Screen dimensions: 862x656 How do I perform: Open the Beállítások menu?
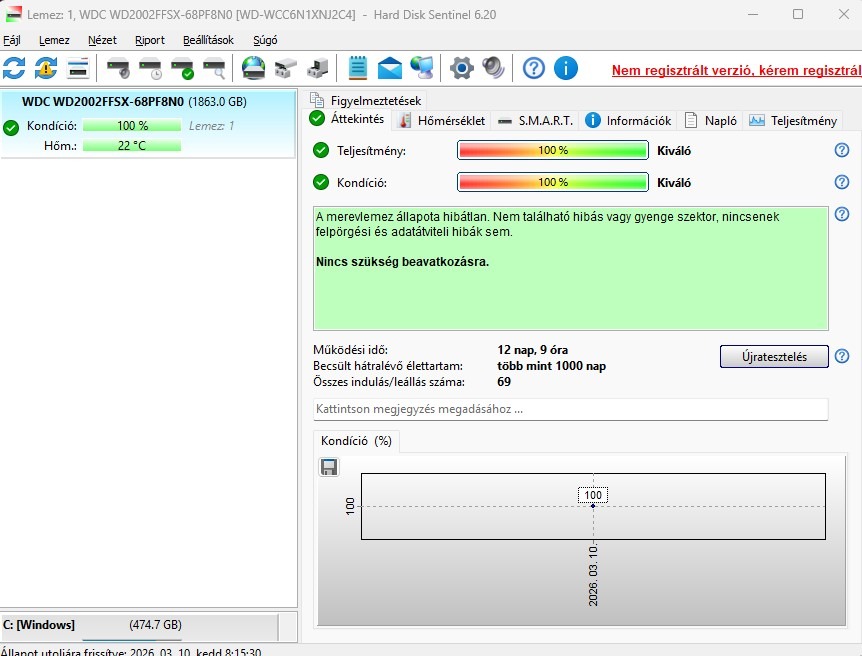click(x=208, y=40)
